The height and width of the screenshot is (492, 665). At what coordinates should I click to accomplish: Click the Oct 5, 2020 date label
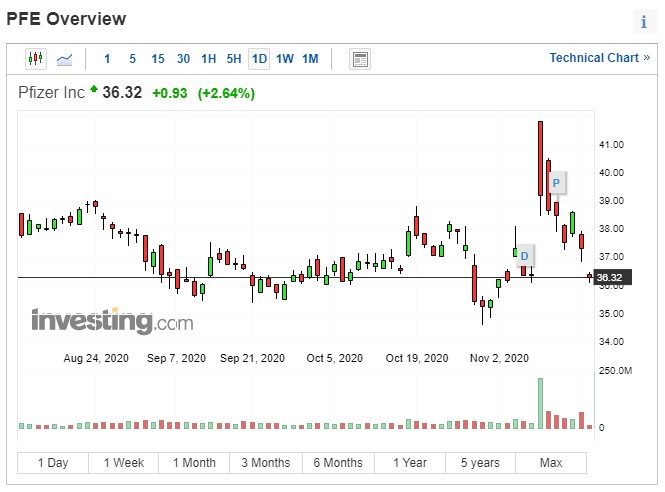click(x=335, y=358)
